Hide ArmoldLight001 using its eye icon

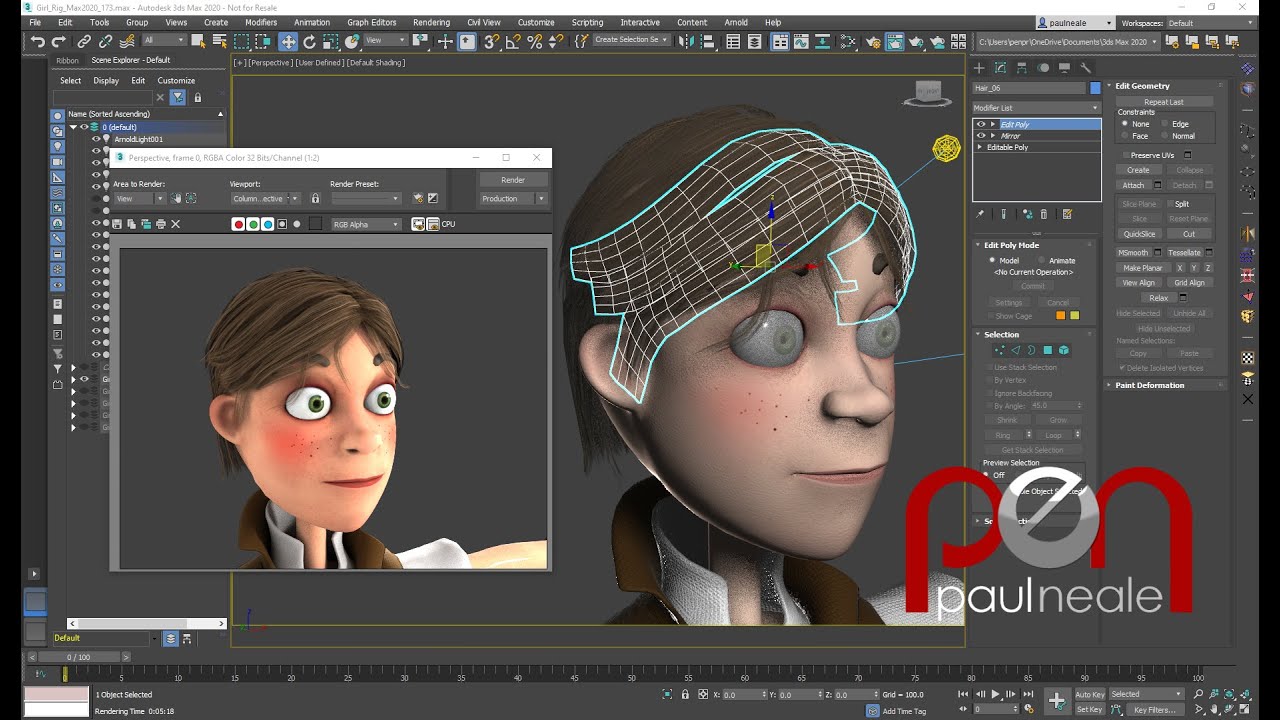[96, 139]
